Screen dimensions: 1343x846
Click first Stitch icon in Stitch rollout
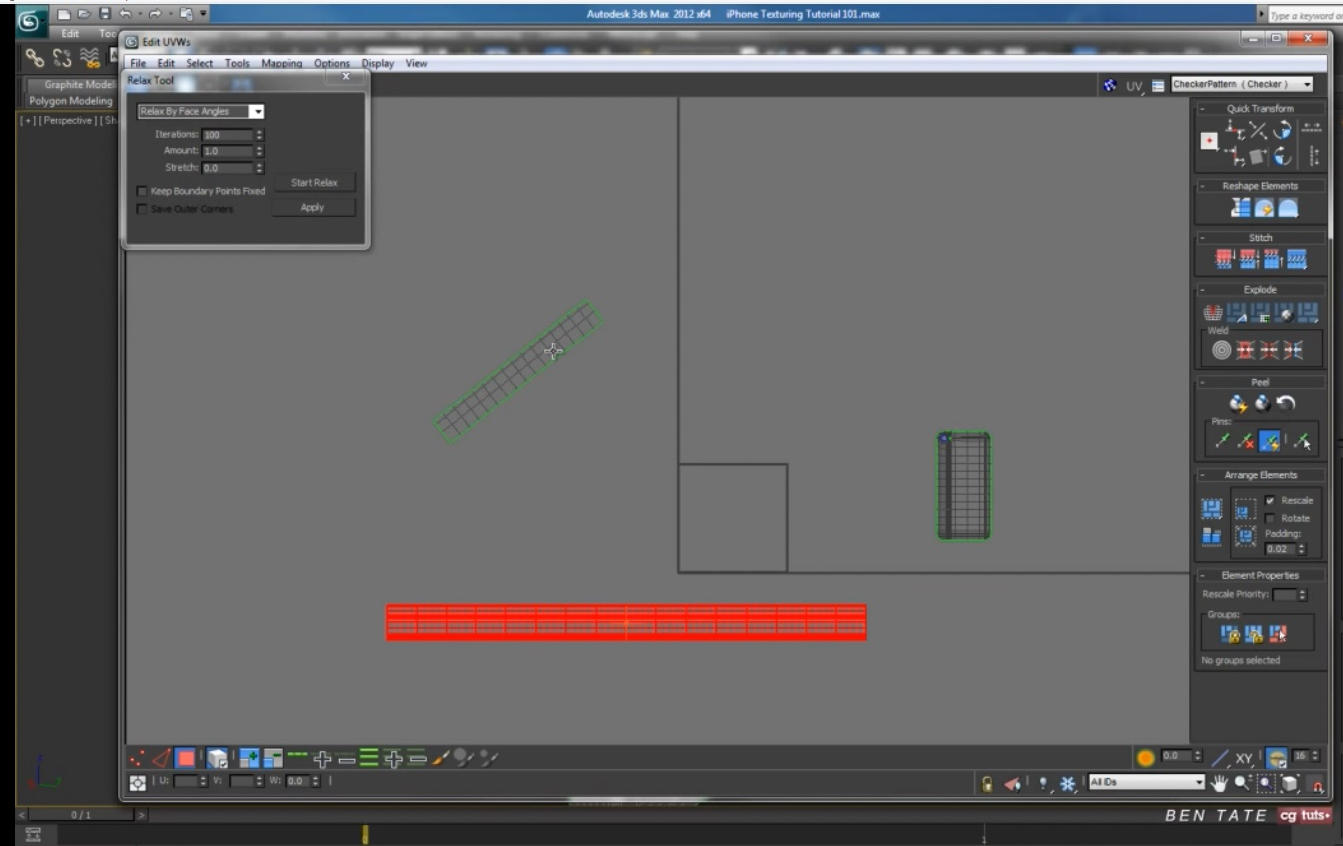tap(1224, 260)
